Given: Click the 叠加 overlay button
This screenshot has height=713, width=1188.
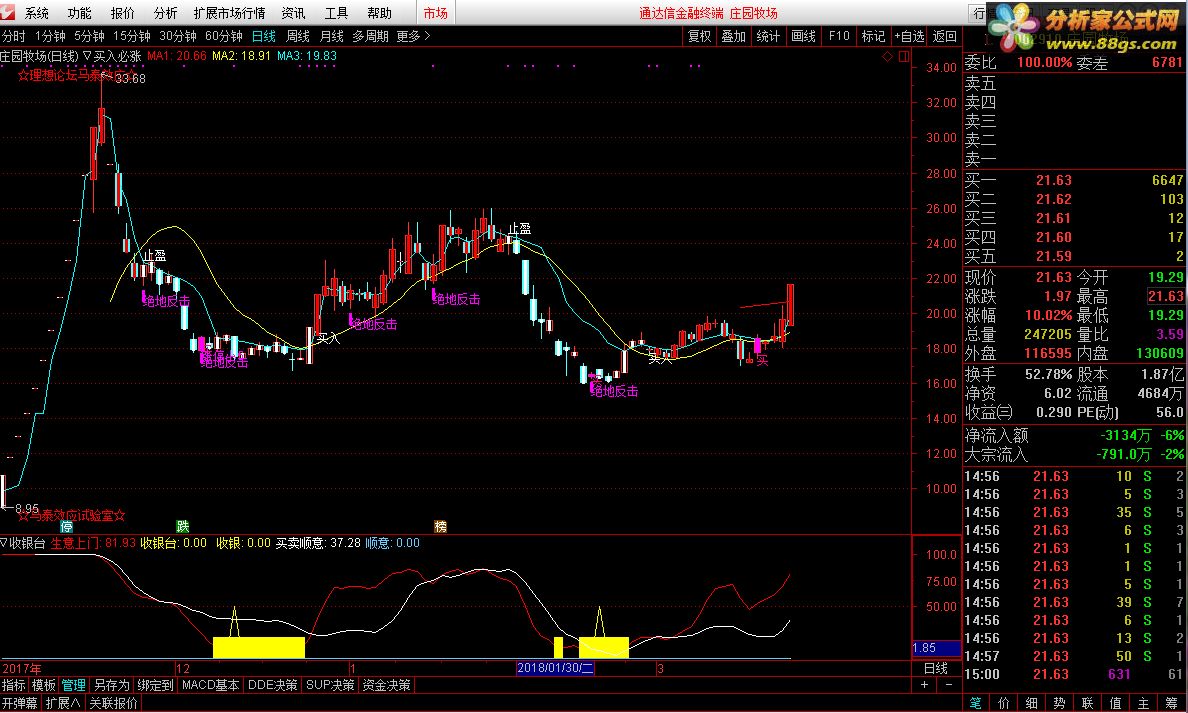Looking at the screenshot, I should click(x=733, y=36).
